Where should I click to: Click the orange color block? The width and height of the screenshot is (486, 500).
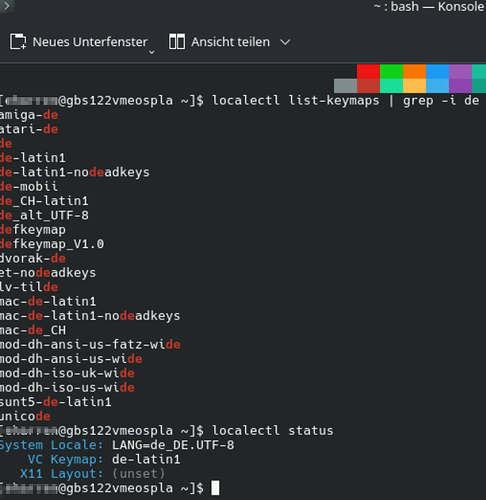pyautogui.click(x=414, y=72)
